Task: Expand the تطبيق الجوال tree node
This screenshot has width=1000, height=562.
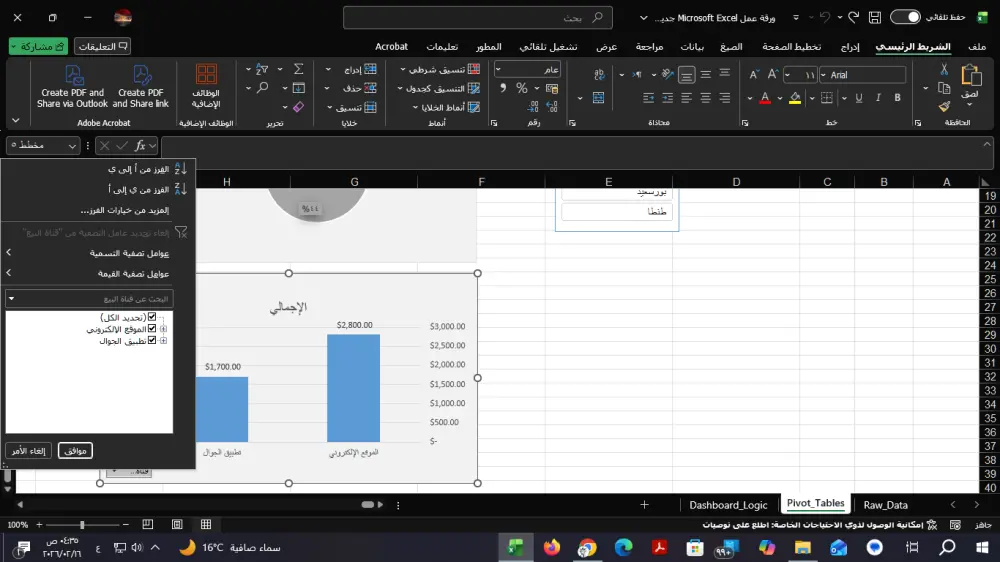Action: pos(163,341)
